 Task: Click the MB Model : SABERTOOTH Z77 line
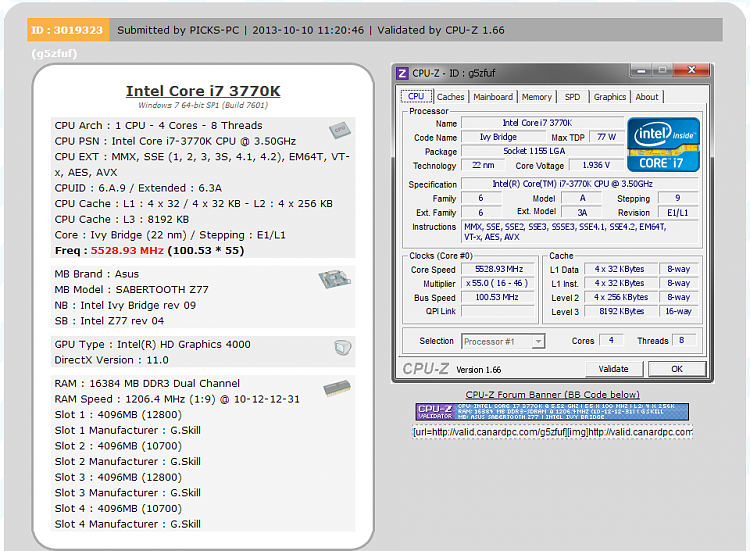coord(132,289)
